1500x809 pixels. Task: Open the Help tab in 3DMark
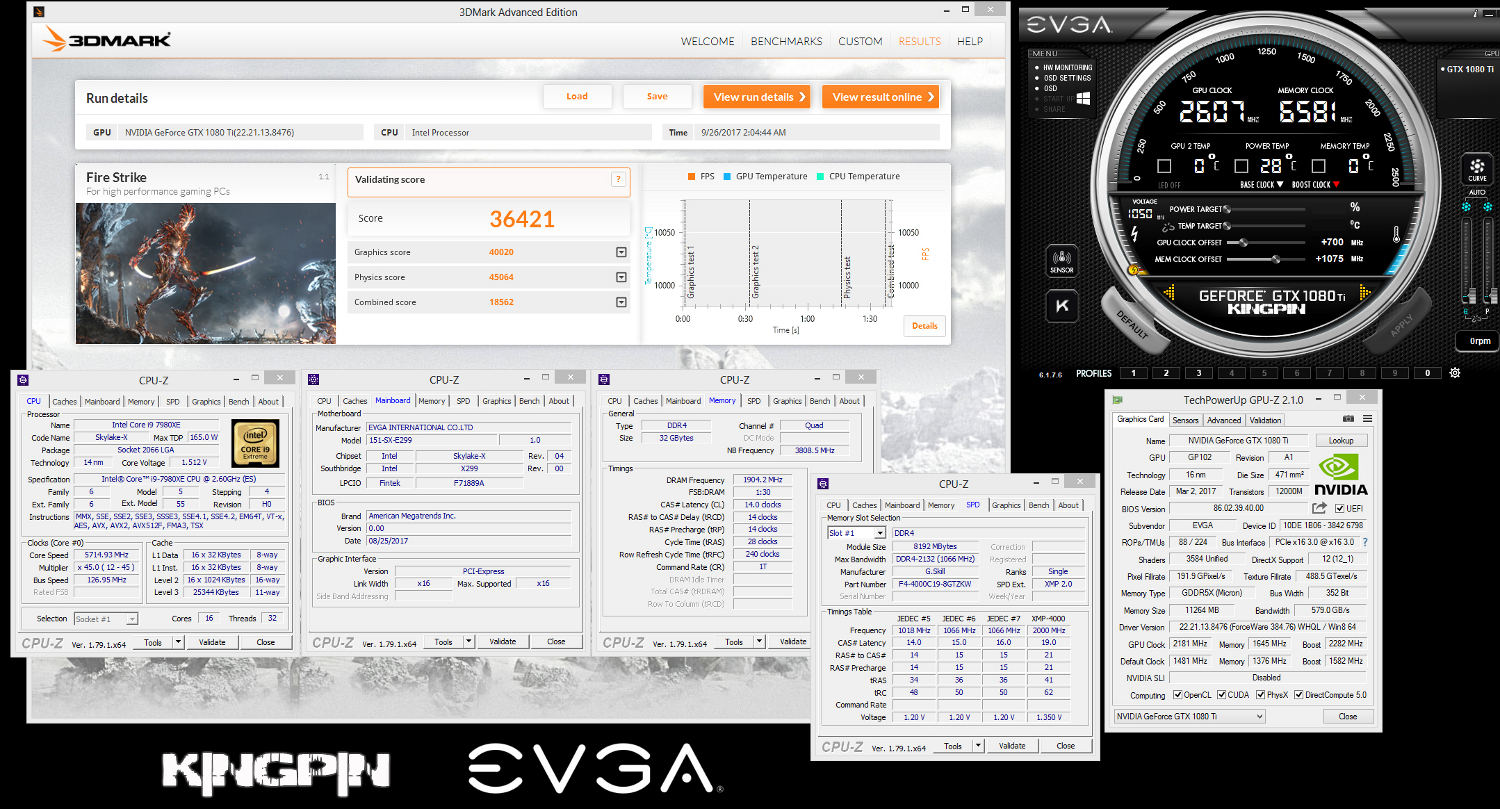(970, 42)
